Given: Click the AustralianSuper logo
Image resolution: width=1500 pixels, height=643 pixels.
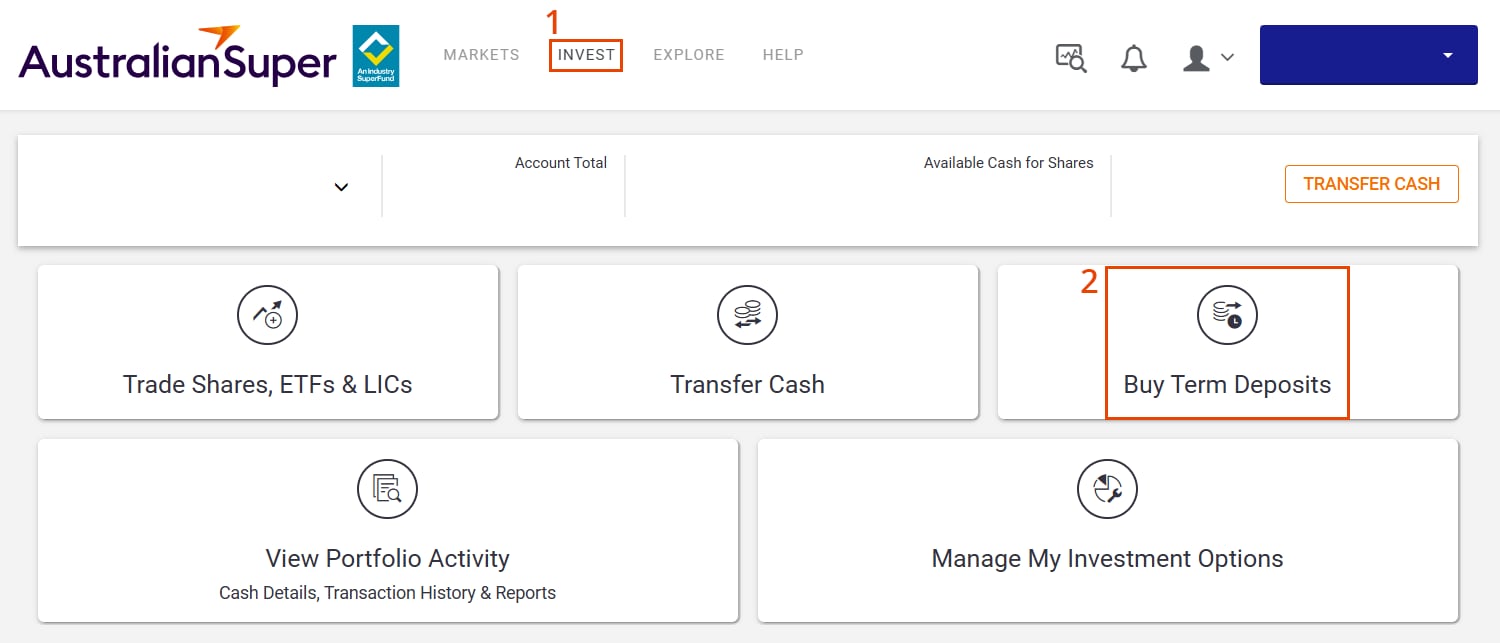Looking at the screenshot, I should pyautogui.click(x=178, y=57).
